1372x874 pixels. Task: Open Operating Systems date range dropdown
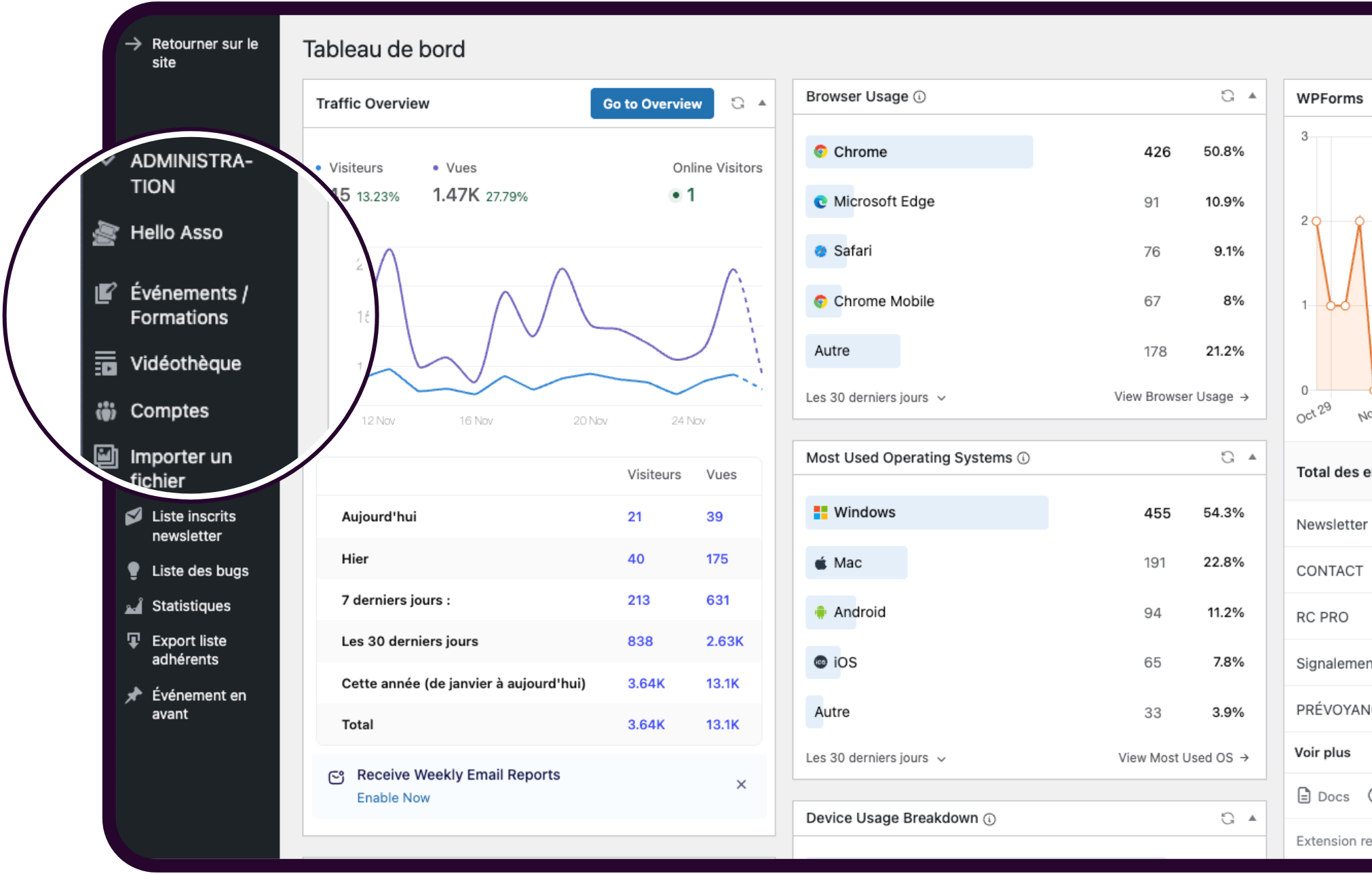[x=875, y=758]
